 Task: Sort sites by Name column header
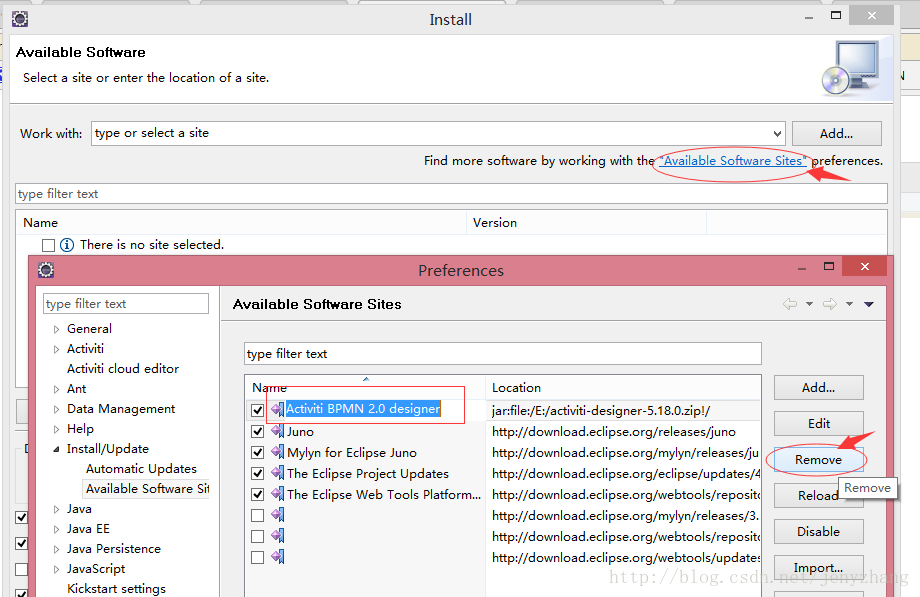coord(365,387)
